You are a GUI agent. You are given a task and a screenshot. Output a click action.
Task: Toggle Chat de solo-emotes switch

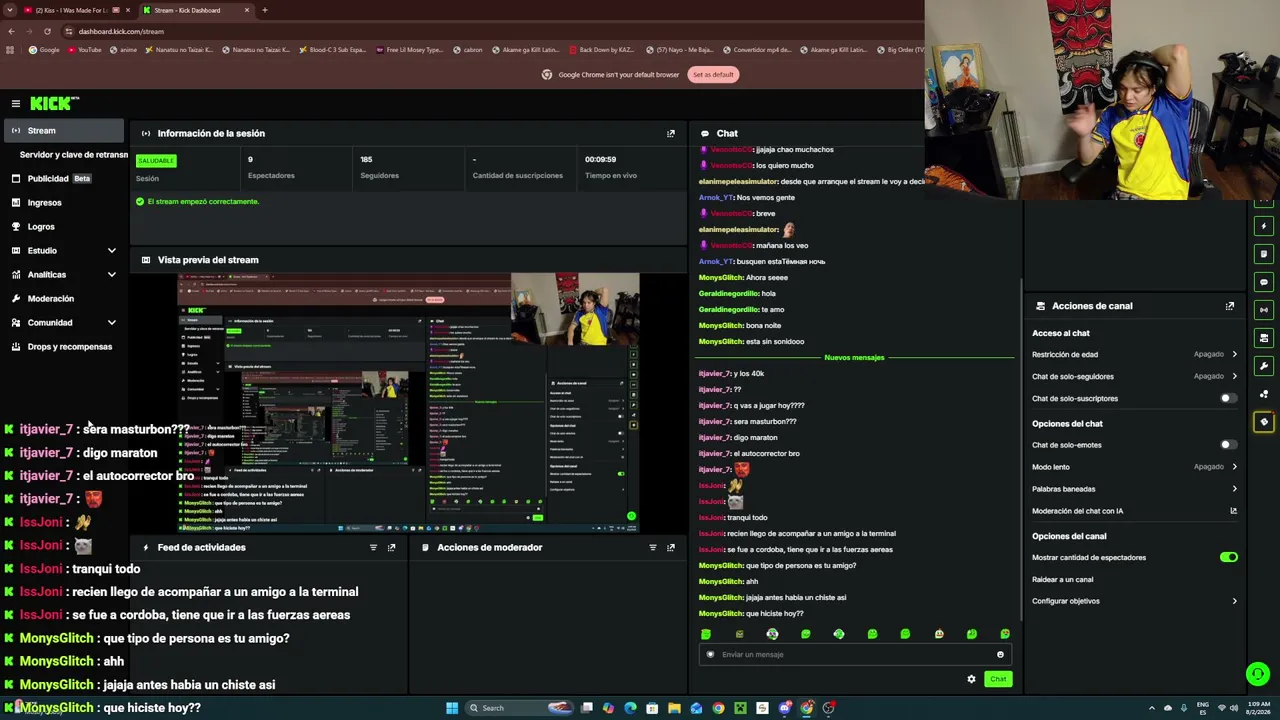click(x=1228, y=445)
